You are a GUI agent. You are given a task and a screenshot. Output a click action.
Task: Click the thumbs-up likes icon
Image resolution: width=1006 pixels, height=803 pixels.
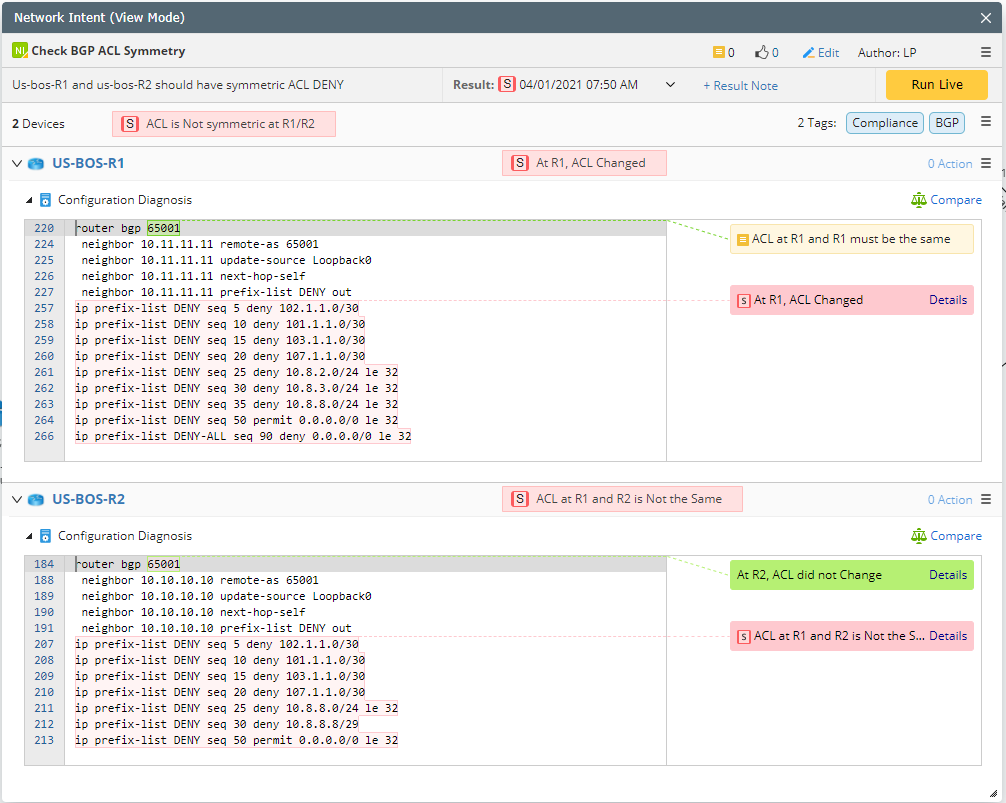(762, 52)
